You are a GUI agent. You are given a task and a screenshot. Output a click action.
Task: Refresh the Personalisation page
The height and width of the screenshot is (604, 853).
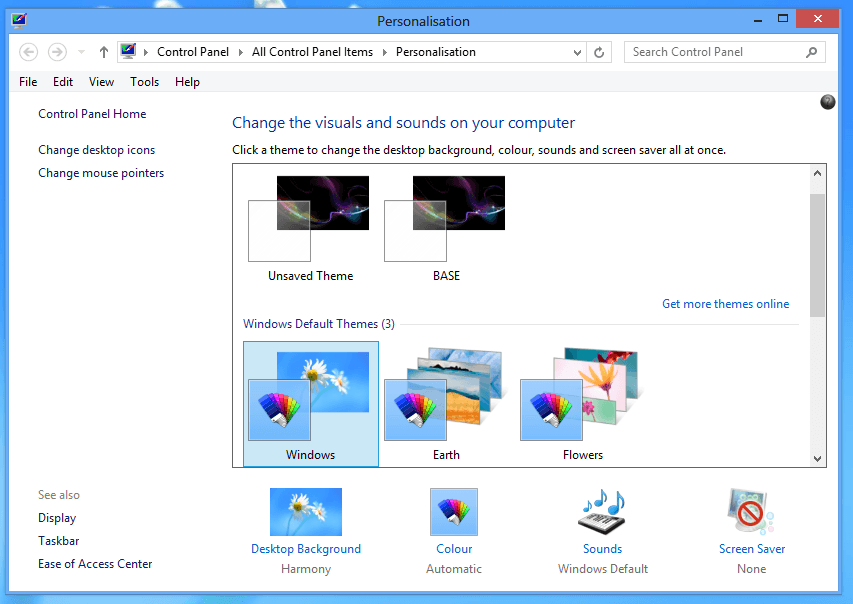(x=599, y=53)
